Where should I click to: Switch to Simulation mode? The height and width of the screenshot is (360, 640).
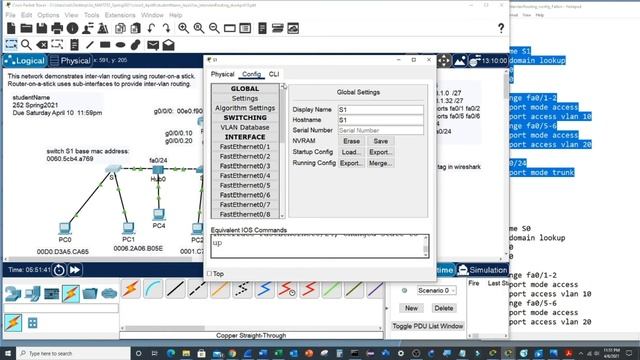point(482,270)
